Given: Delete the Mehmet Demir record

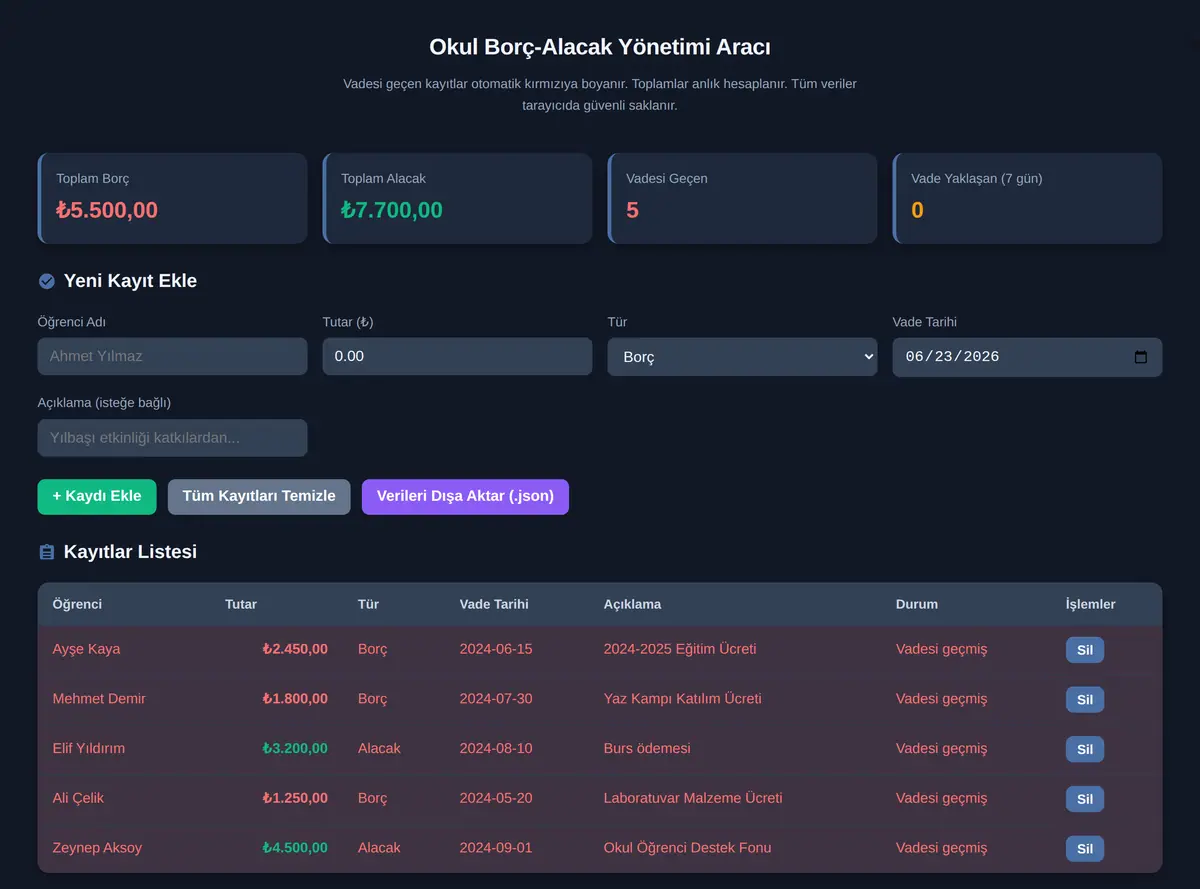Looking at the screenshot, I should pos(1085,699).
